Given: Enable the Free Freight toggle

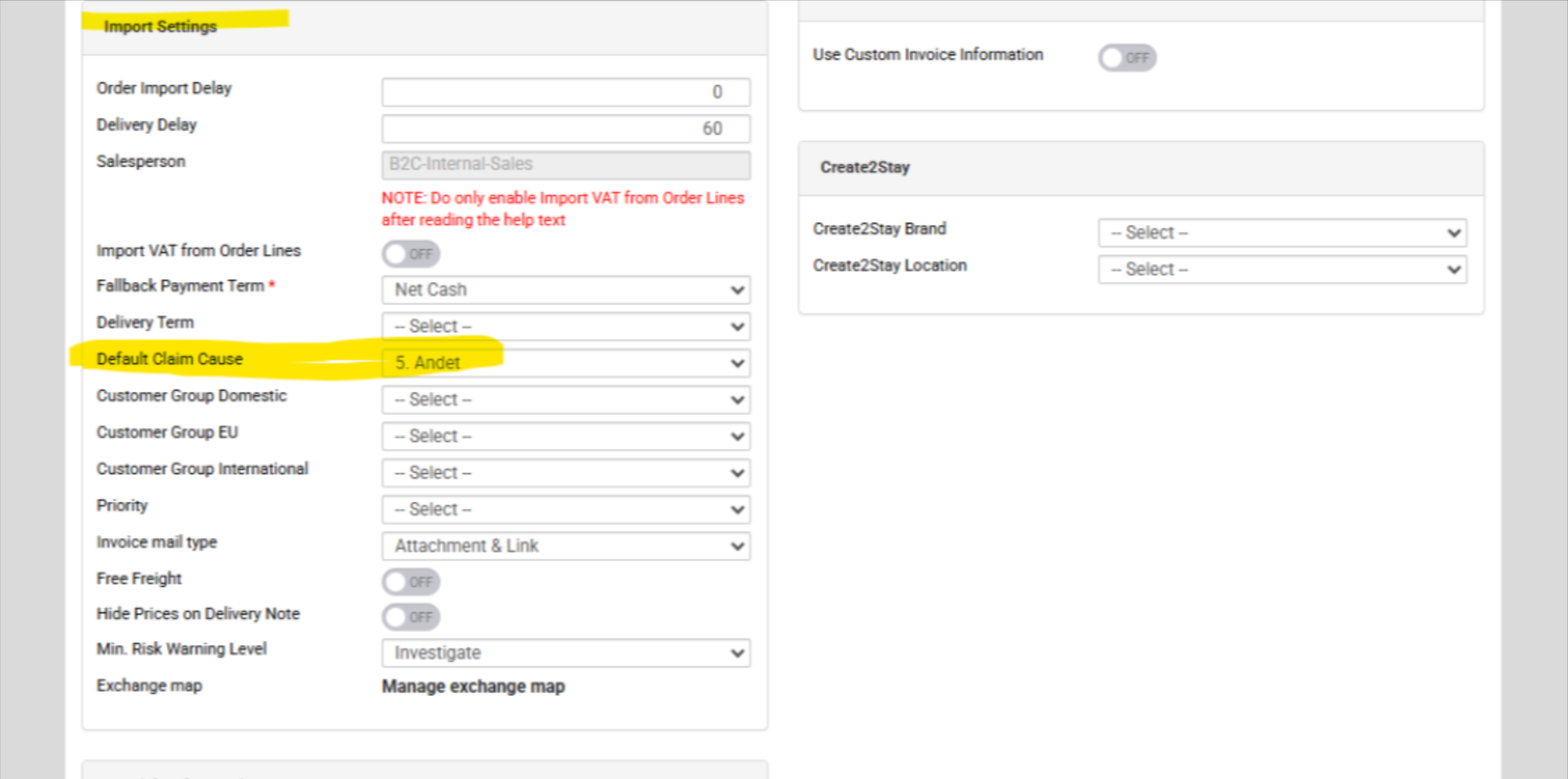Looking at the screenshot, I should tap(410, 581).
